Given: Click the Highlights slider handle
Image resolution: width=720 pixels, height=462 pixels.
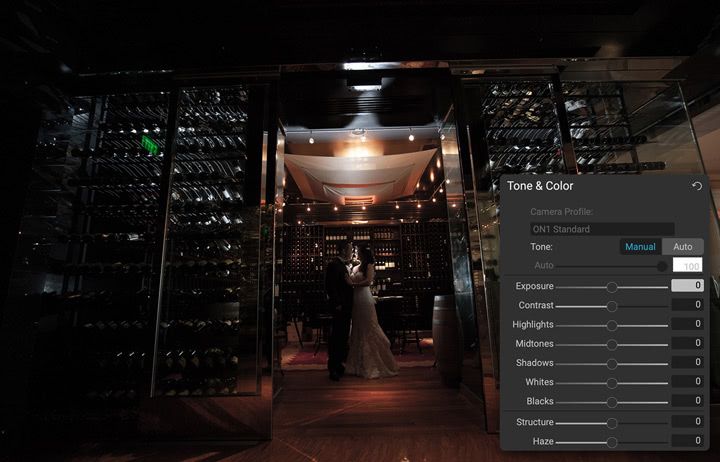Looking at the screenshot, I should point(612,326).
